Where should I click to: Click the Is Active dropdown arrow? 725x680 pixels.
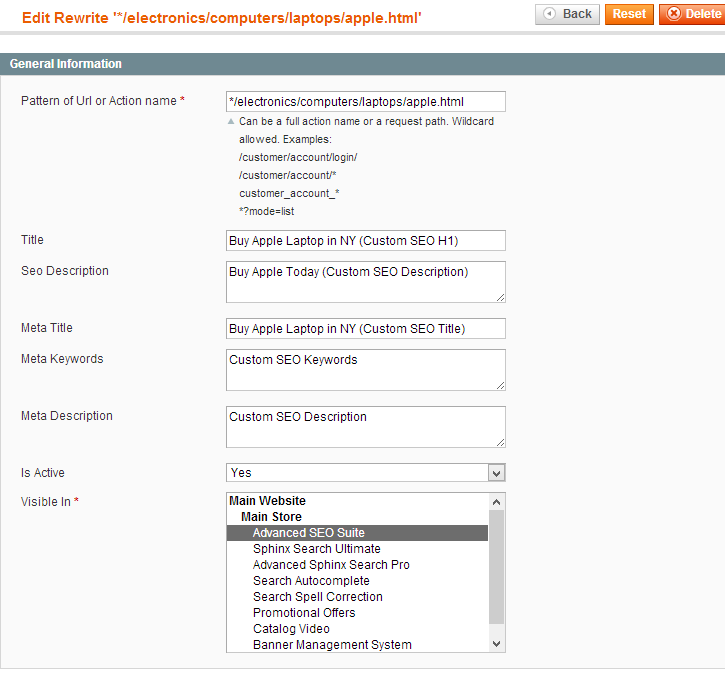[497, 473]
